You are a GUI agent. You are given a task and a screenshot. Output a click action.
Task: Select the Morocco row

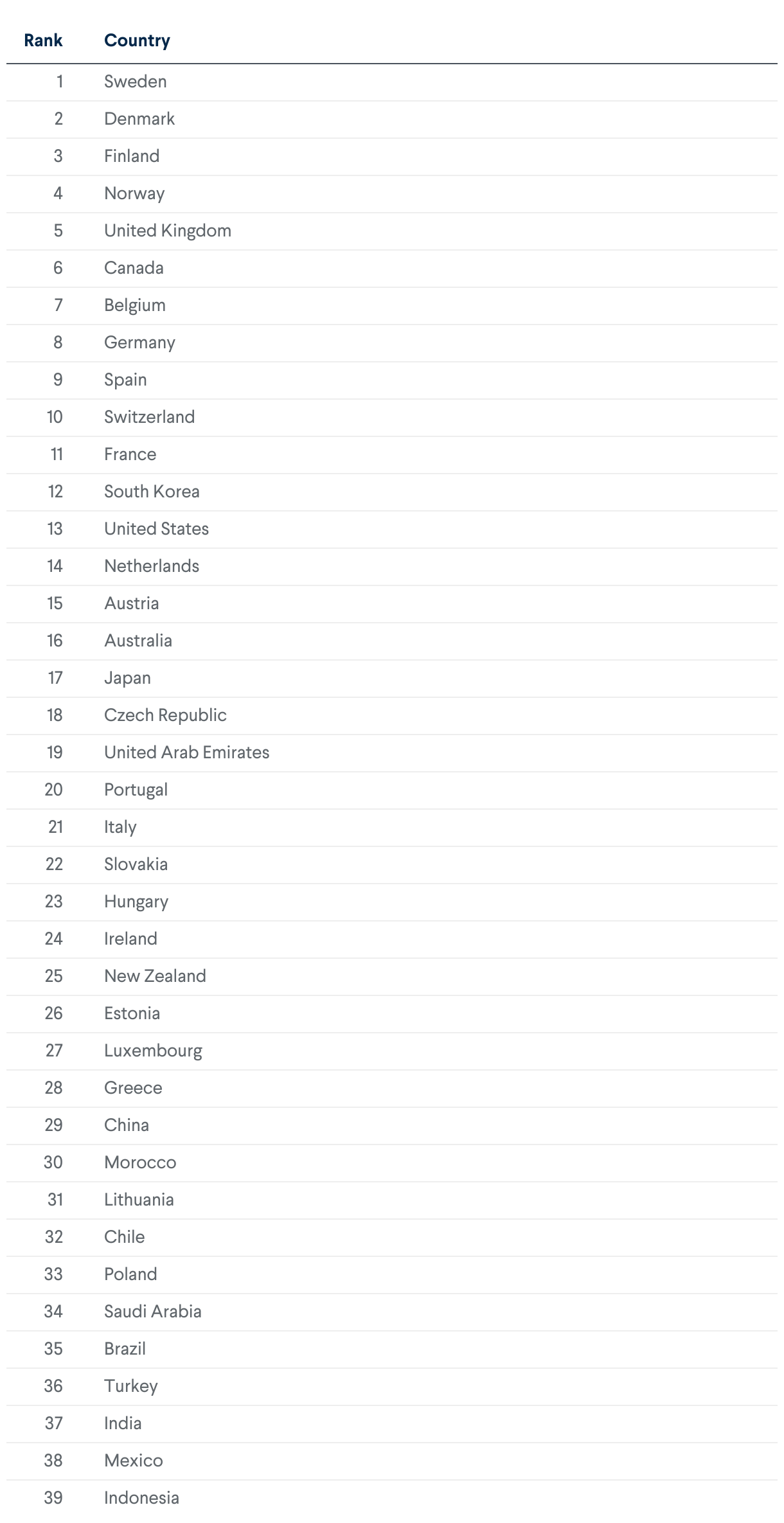point(140,1162)
